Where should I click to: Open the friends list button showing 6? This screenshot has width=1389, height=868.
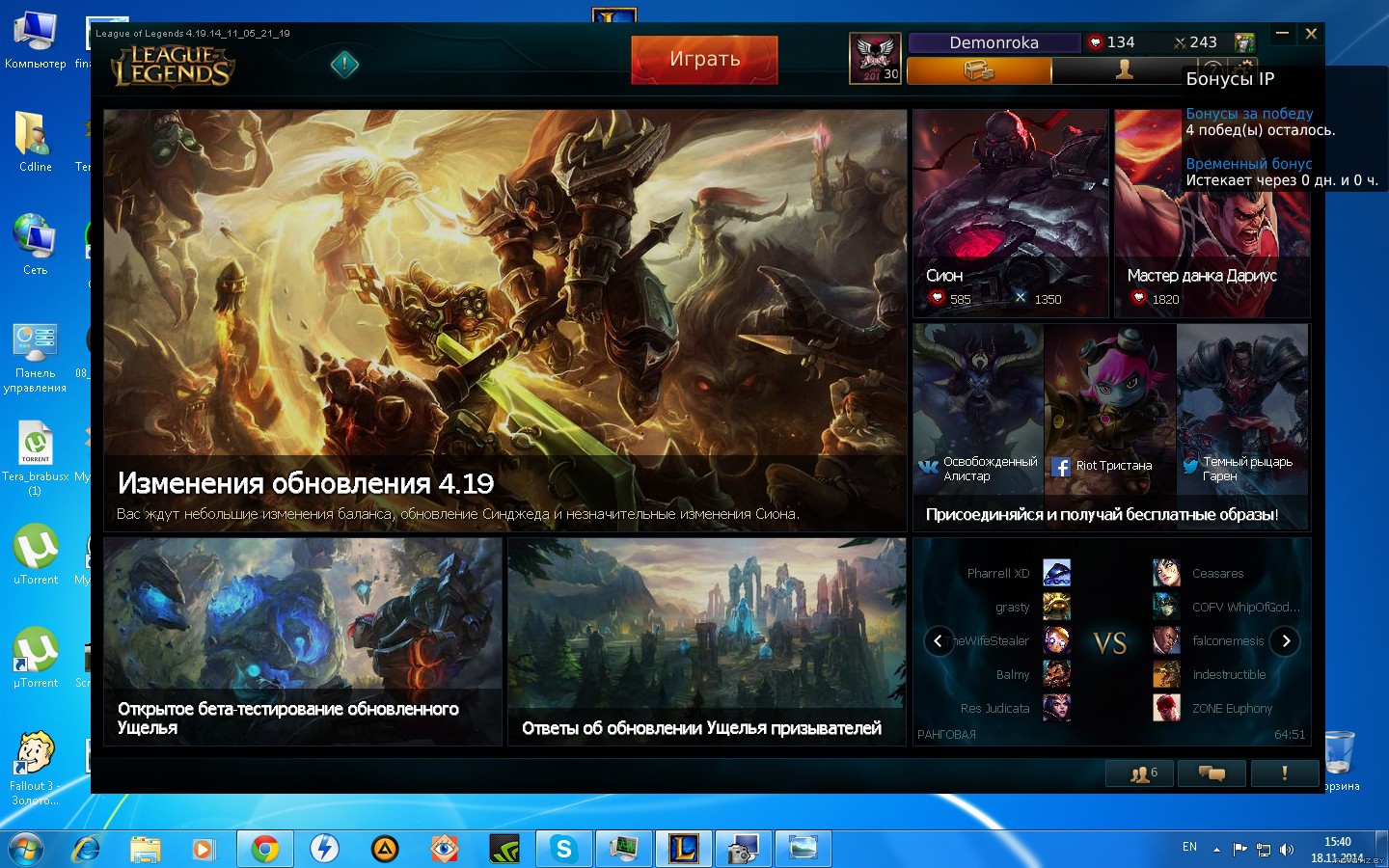1139,773
